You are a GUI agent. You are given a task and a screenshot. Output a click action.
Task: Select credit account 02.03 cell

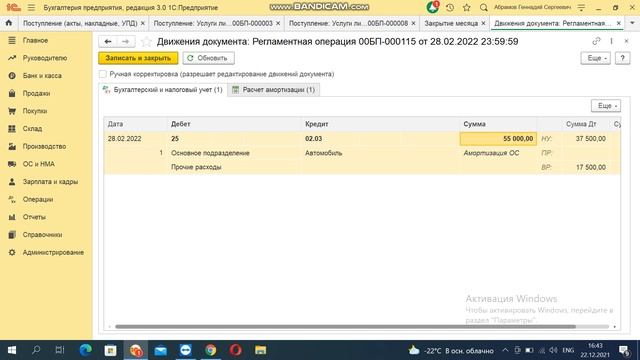(380, 139)
